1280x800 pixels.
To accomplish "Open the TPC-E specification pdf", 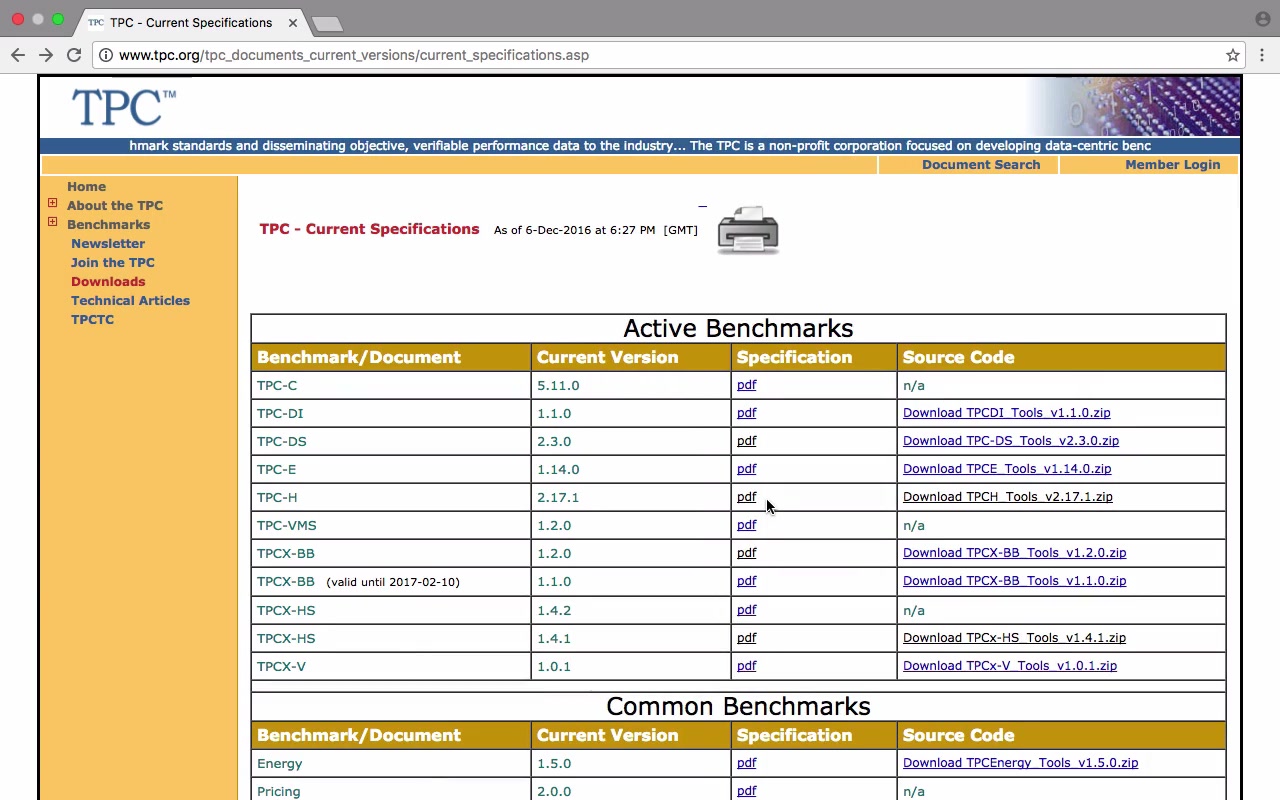I will tap(746, 469).
